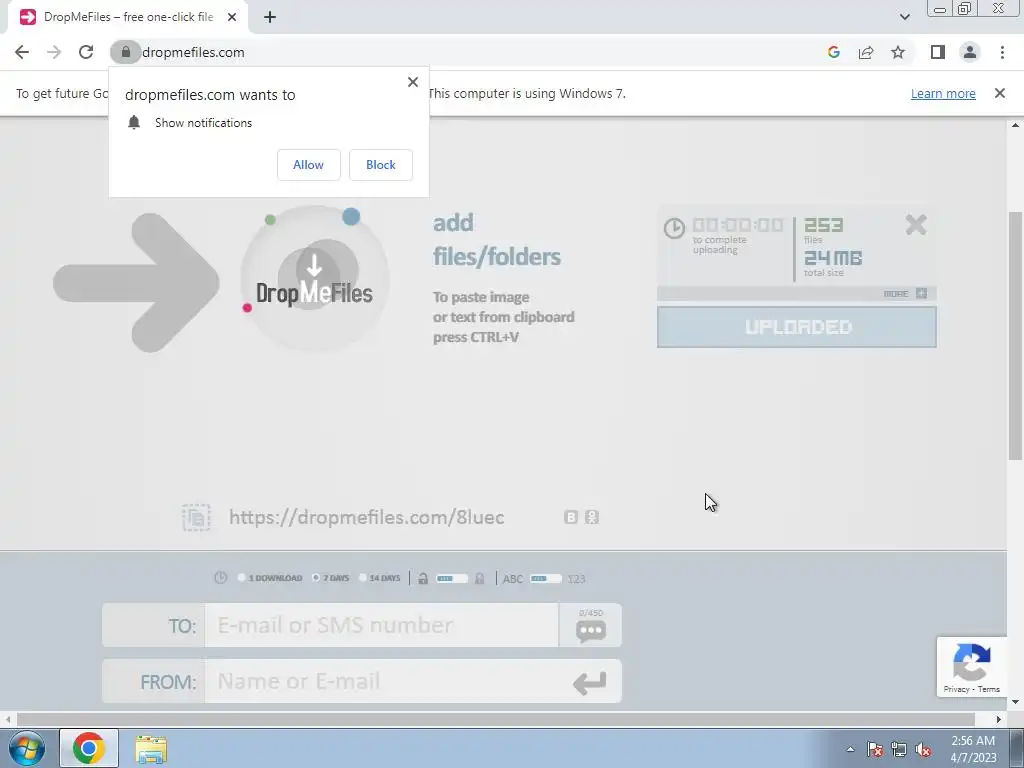Viewport: 1024px width, 768px height.
Task: Open the Chrome profile icon
Action: point(970,52)
